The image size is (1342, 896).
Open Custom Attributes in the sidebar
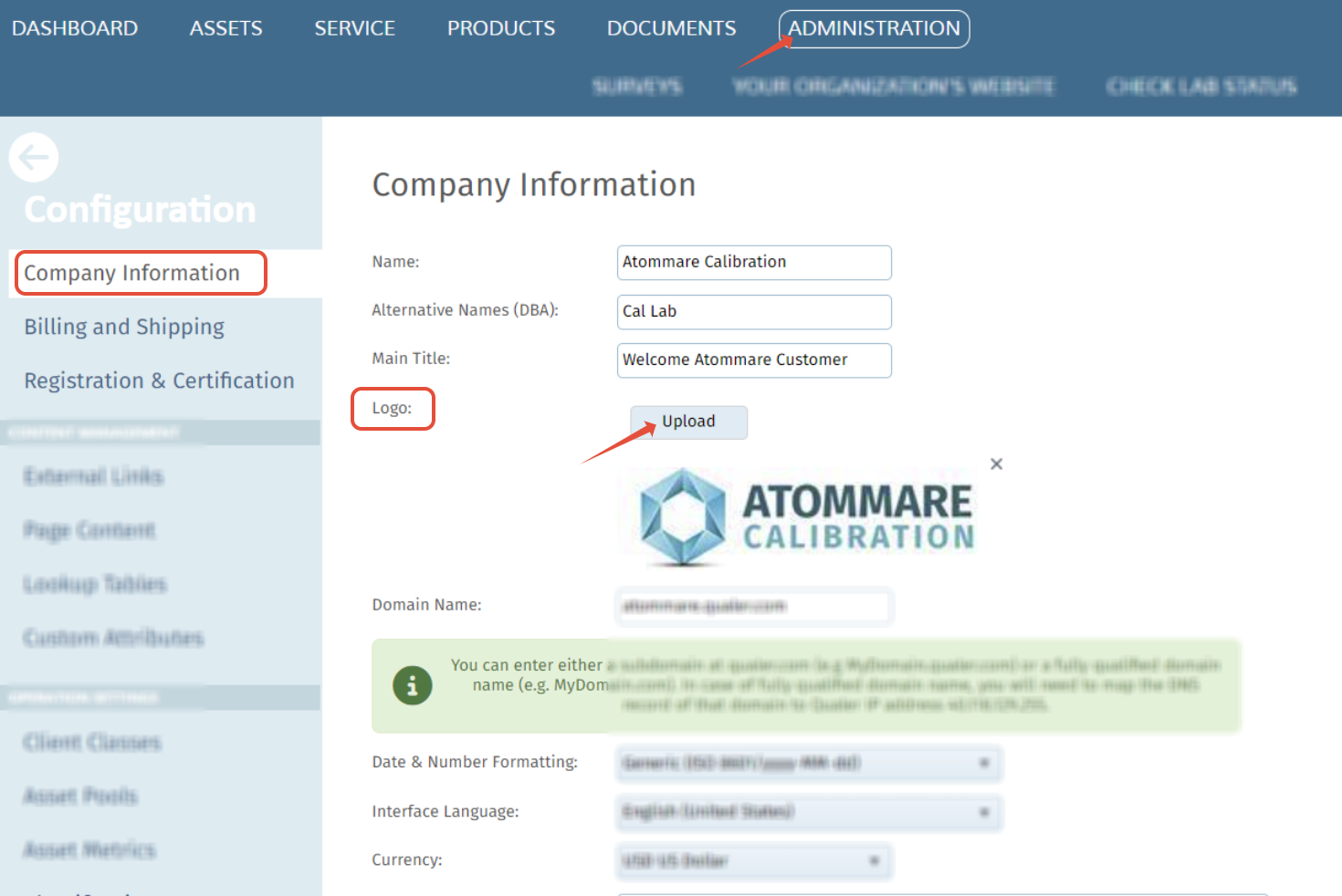click(113, 638)
